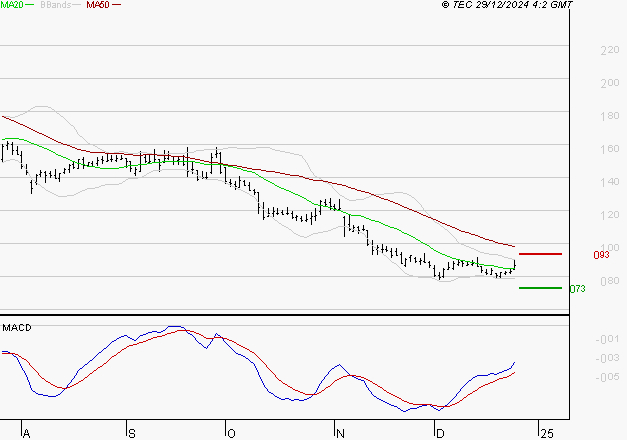
Task: Select month S on time axis
Action: tap(131, 433)
